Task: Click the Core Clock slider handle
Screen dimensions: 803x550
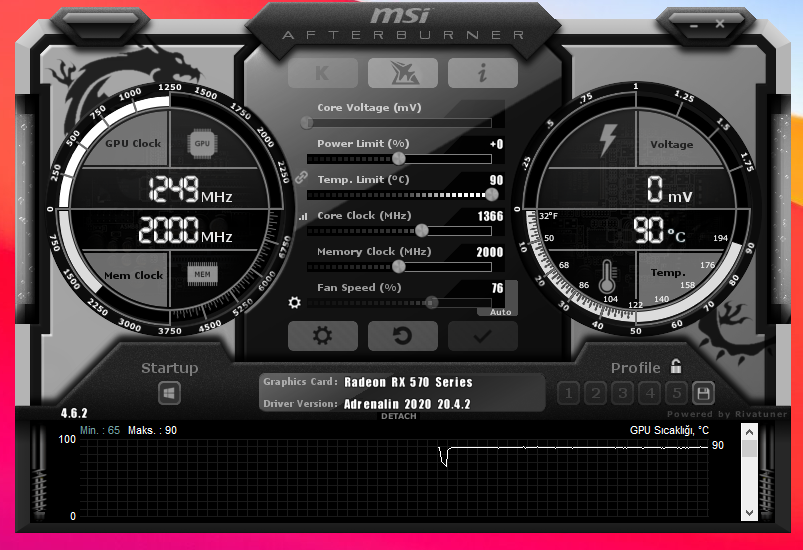Action: point(421,230)
